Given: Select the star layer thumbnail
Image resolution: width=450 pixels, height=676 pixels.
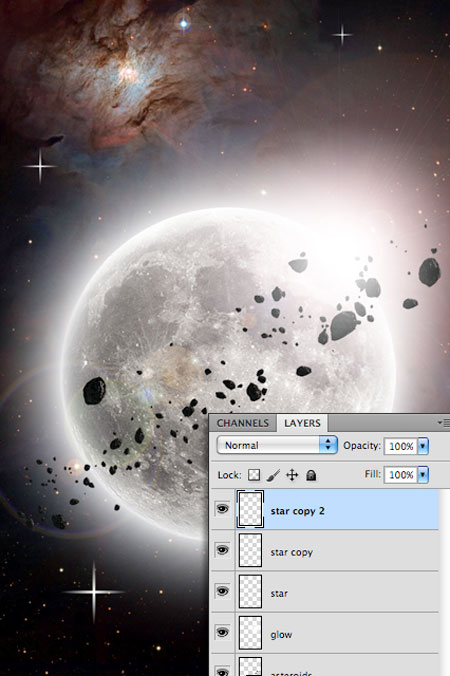Looking at the screenshot, I should click(250, 591).
